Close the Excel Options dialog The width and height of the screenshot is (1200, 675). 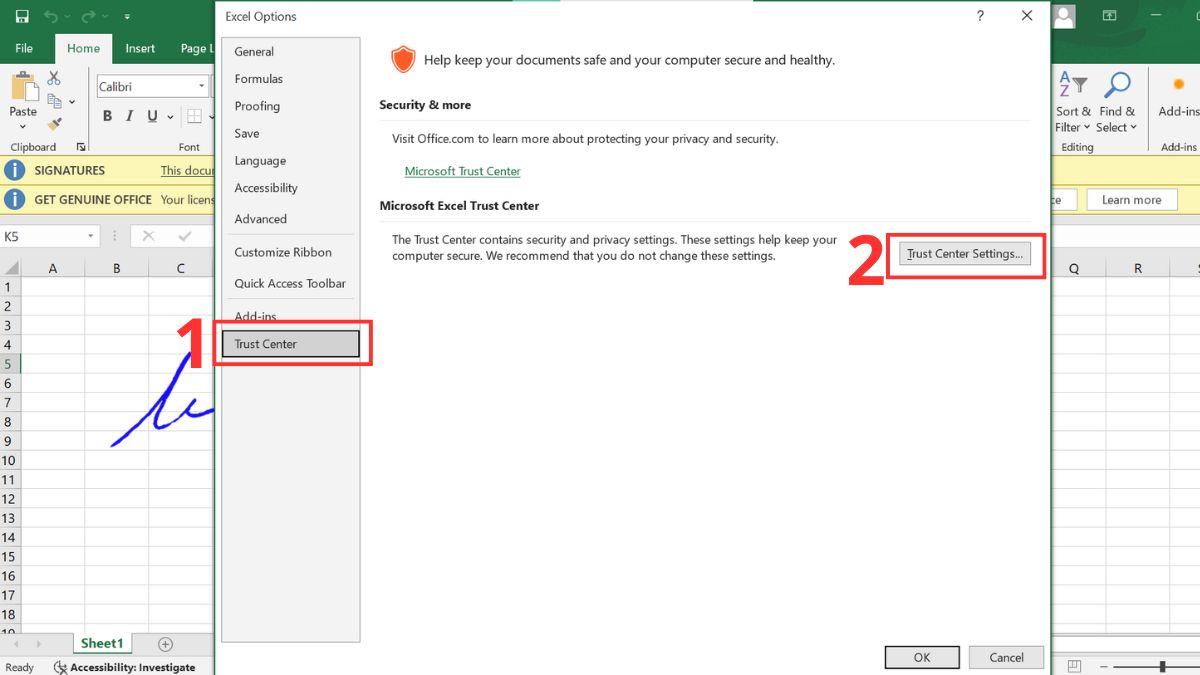[x=1026, y=16]
